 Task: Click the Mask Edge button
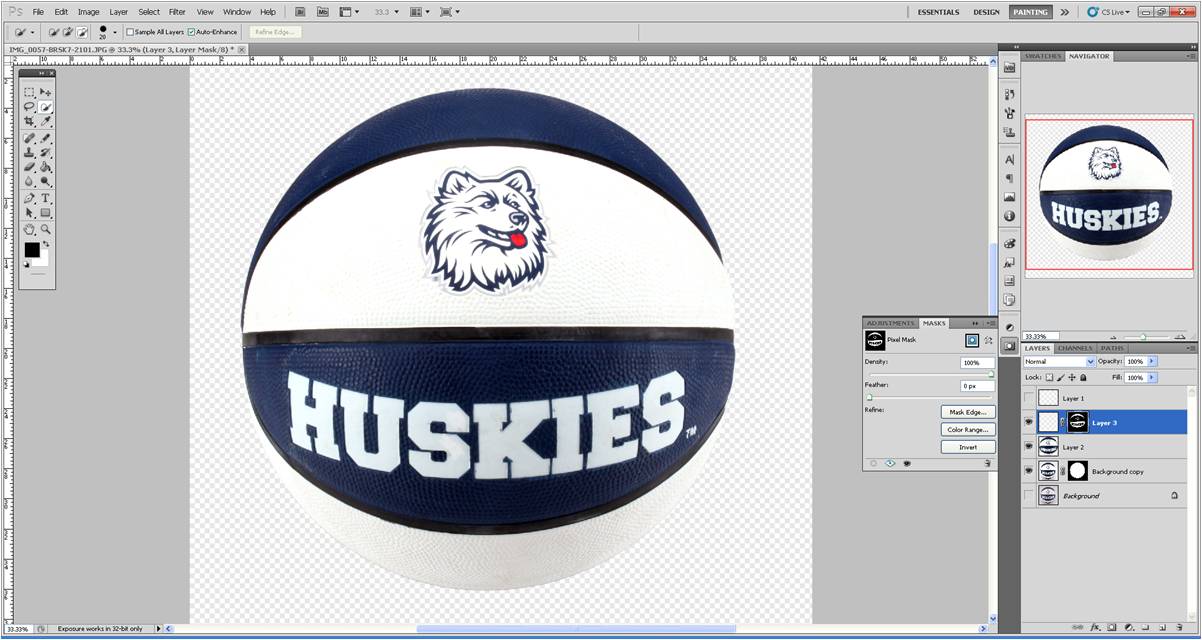968,412
